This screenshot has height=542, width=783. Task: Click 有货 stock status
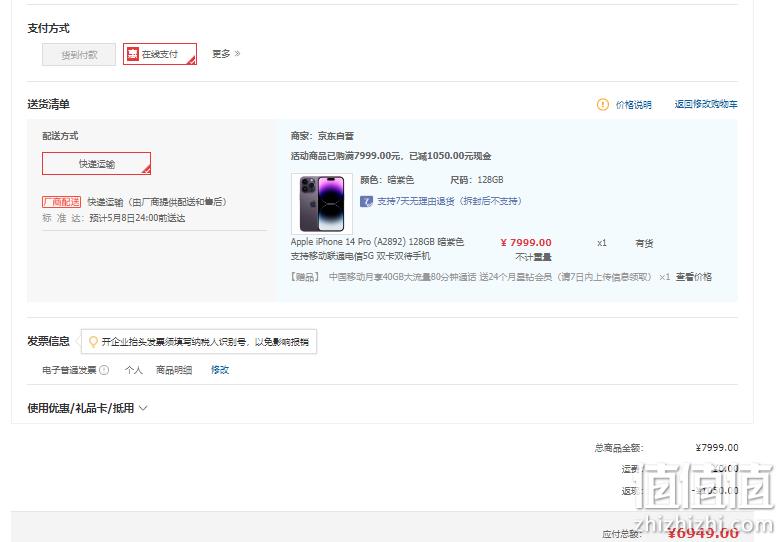tap(644, 243)
